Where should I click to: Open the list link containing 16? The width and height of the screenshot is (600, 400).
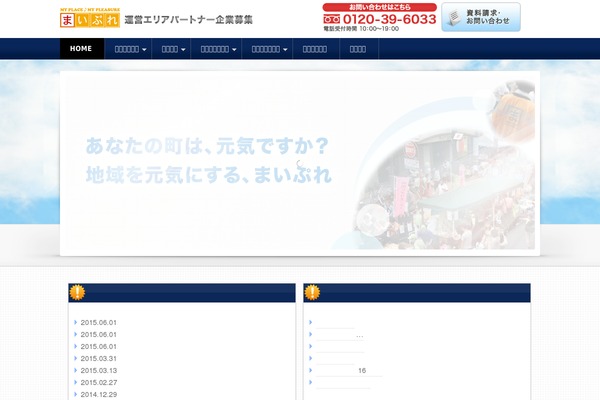(x=349, y=371)
